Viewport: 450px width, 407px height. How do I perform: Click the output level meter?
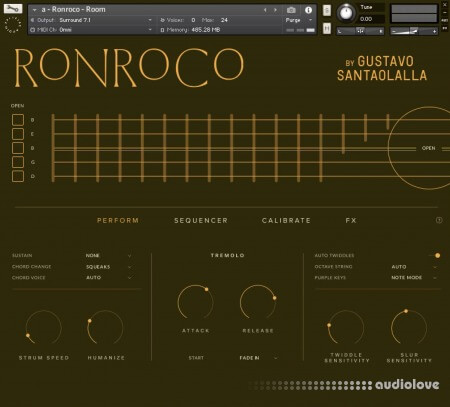[414, 13]
